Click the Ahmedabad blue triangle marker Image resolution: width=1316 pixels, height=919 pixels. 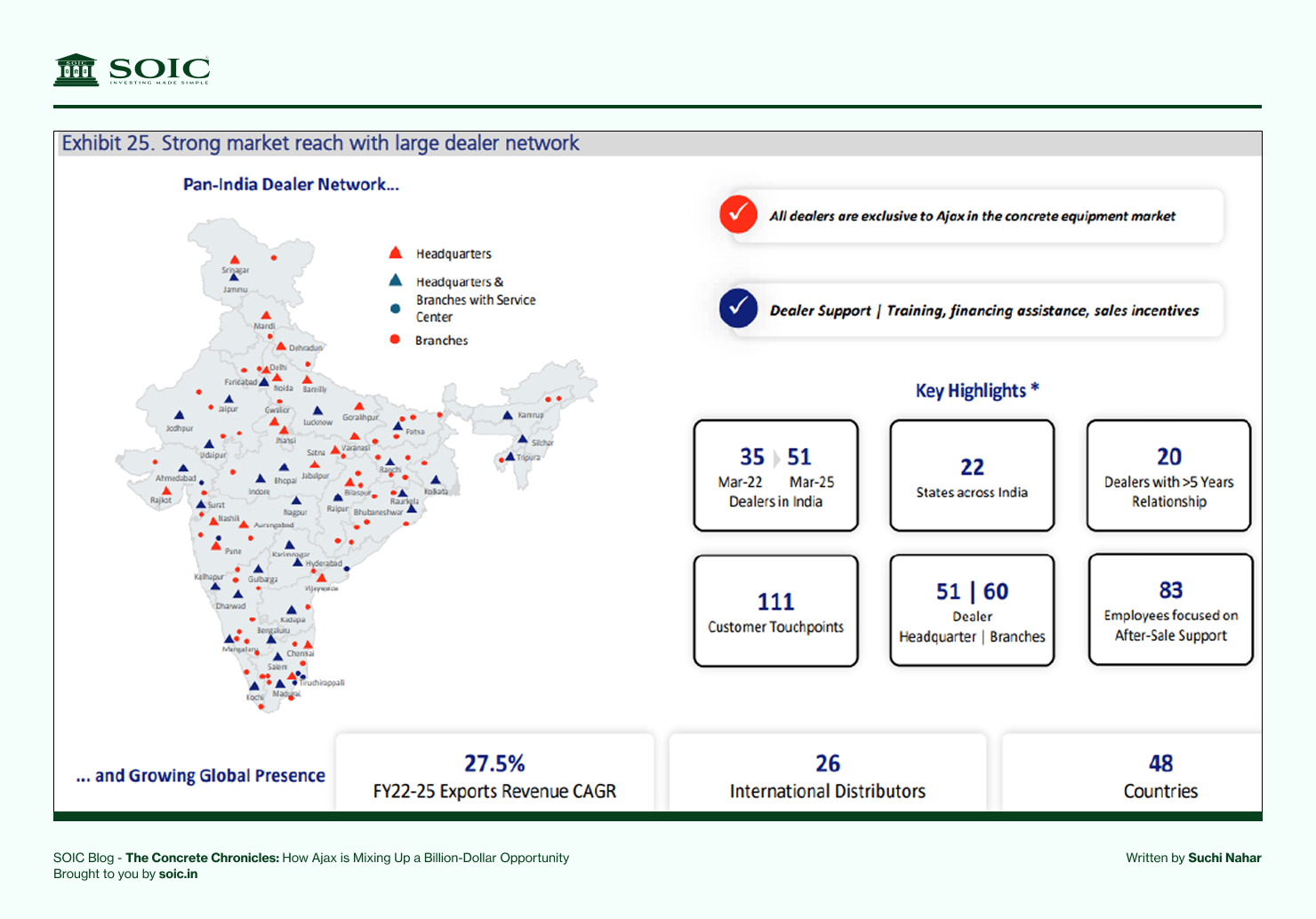[x=183, y=468]
